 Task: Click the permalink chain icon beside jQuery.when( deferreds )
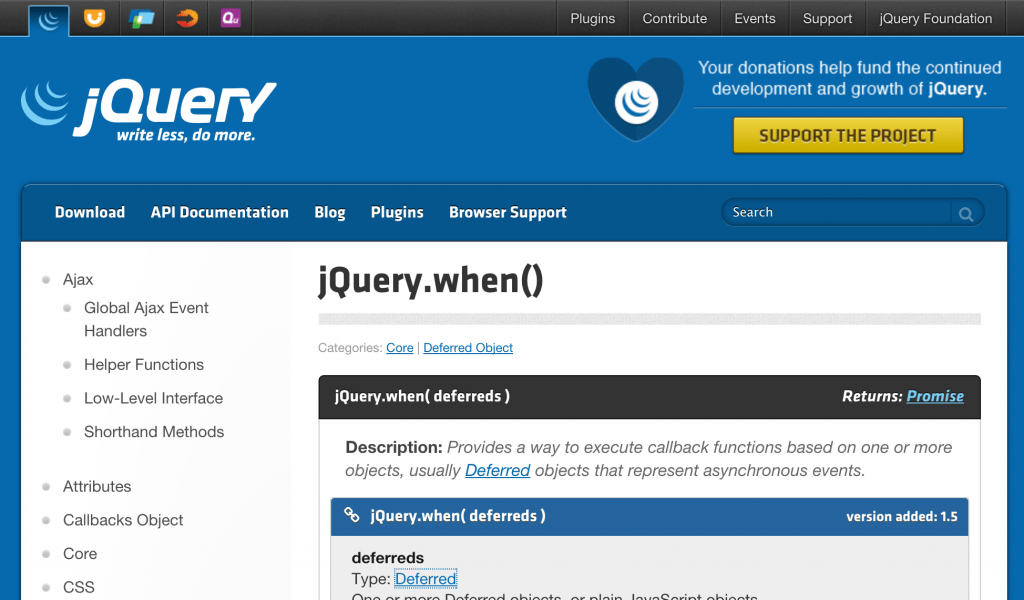tap(352, 516)
